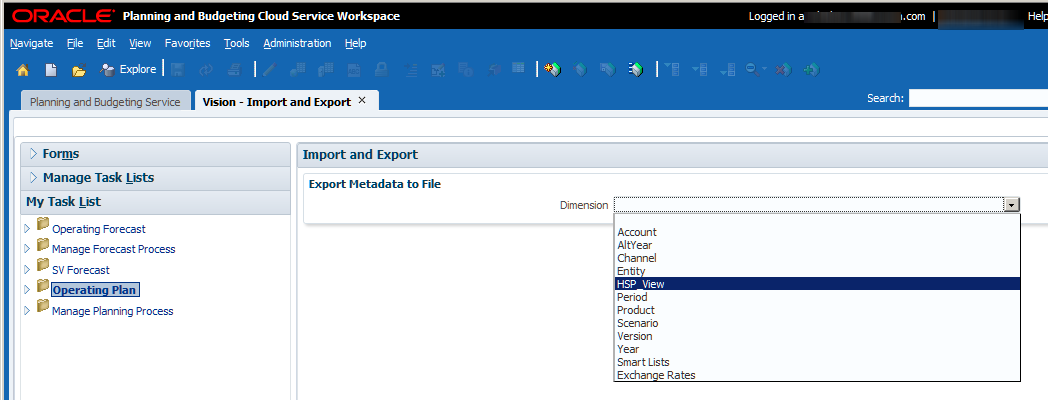Click the Manage Planning Process folder icon

tap(43, 306)
